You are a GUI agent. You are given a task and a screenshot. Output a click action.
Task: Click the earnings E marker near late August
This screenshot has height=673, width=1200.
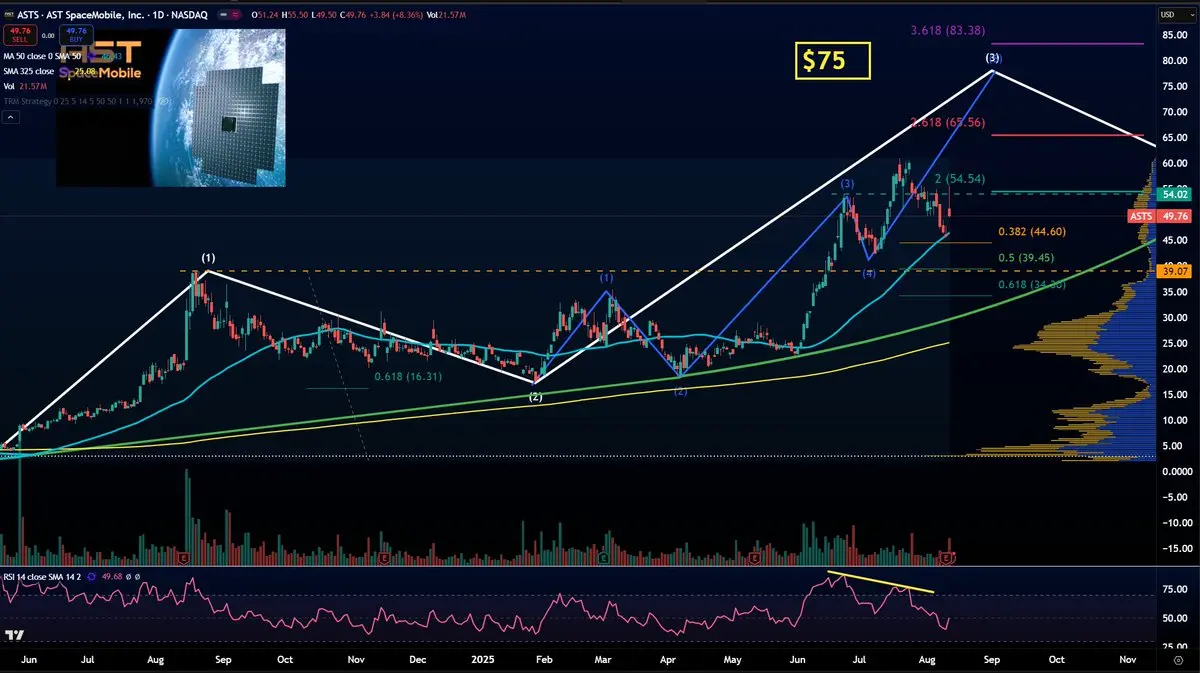pyautogui.click(x=182, y=556)
